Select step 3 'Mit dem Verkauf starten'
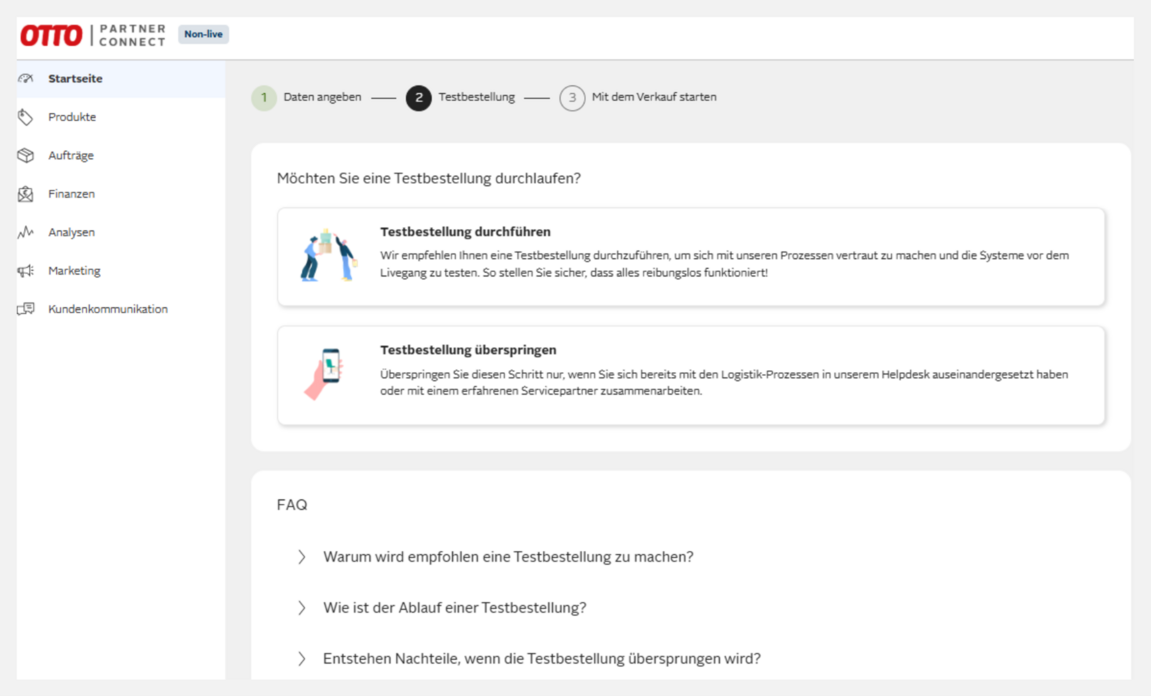The height and width of the screenshot is (696, 1151). [573, 98]
